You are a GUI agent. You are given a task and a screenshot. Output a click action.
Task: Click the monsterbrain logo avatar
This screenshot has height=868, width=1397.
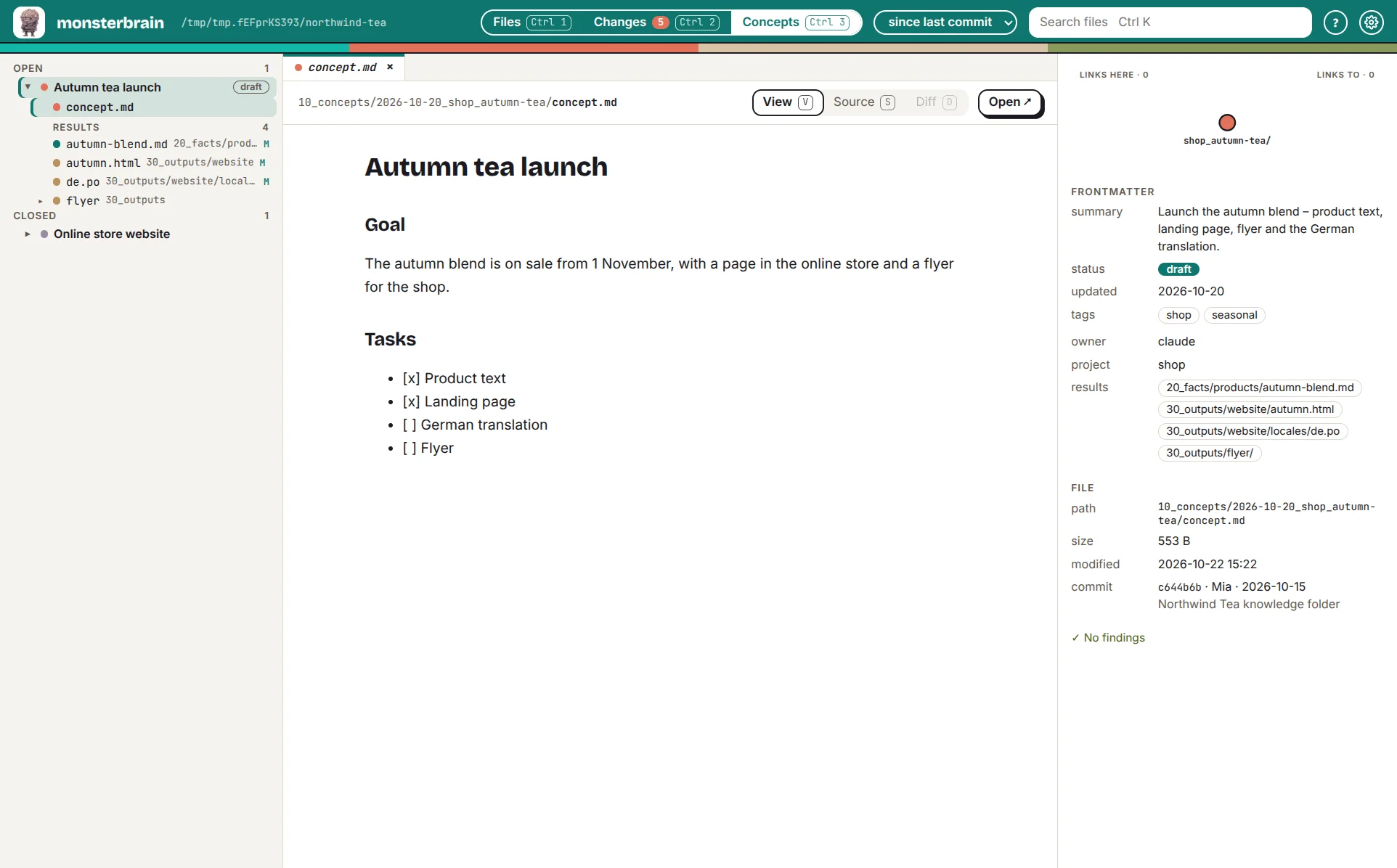29,22
